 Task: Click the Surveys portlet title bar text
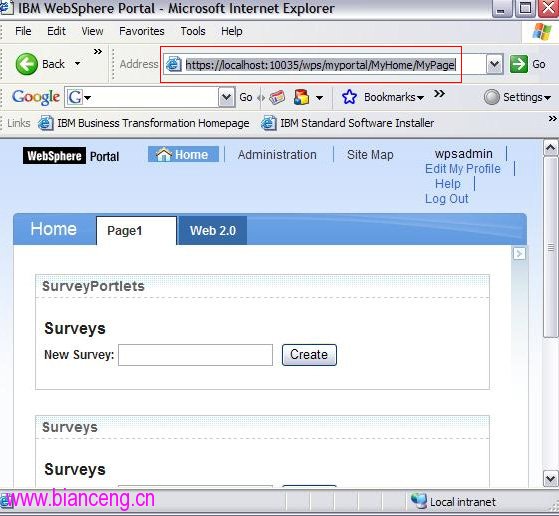pos(70,427)
